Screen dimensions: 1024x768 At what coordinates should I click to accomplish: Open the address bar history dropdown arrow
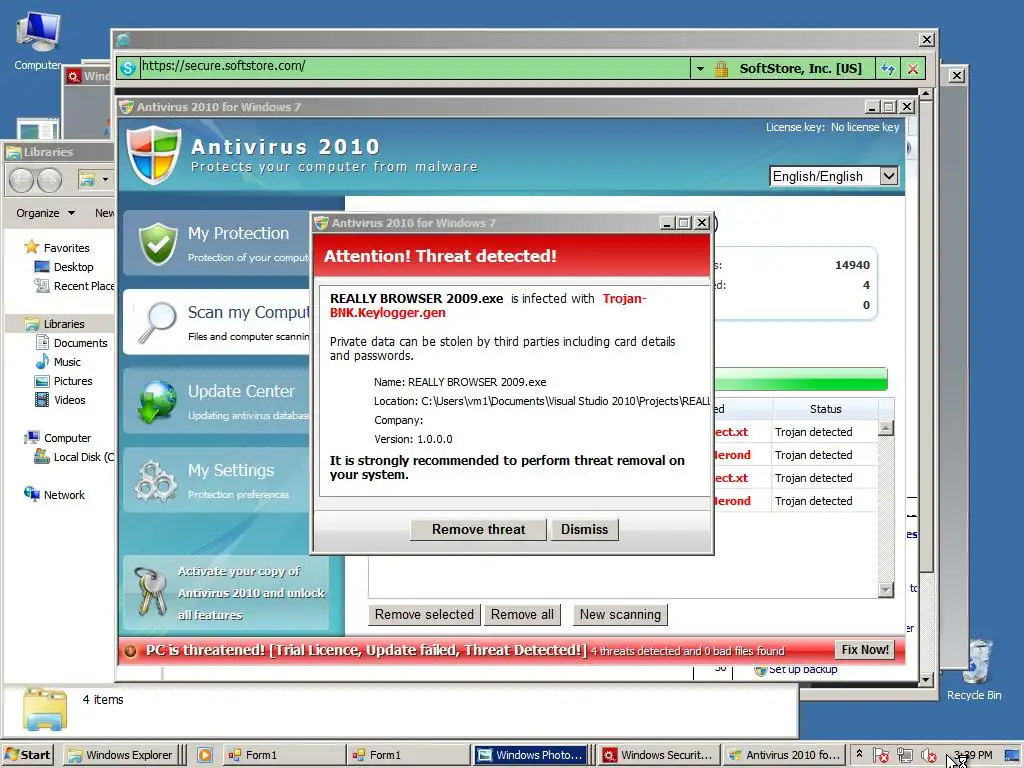click(x=700, y=69)
